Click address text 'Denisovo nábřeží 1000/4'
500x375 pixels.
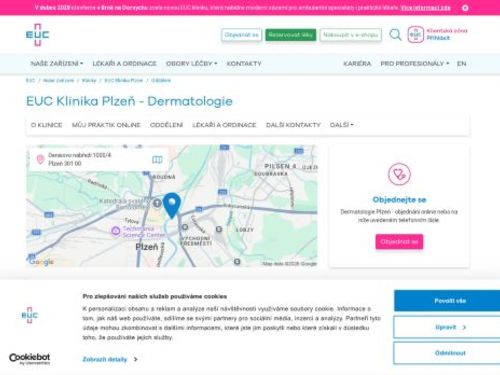point(80,155)
